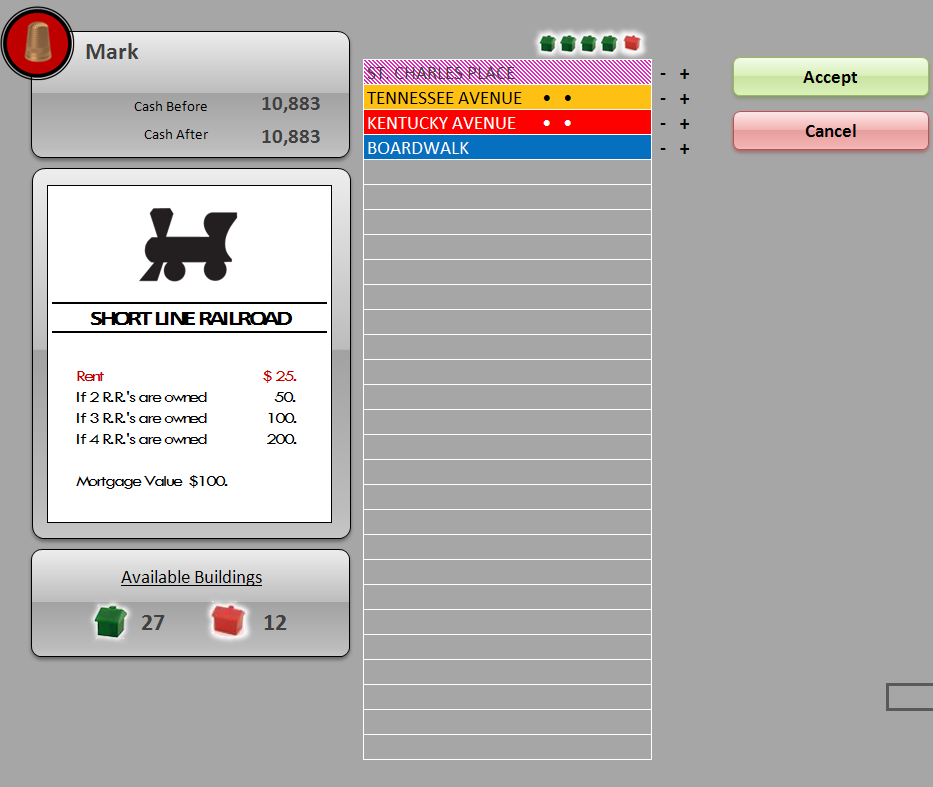Remove a house from Tennessee Avenue
The image size is (933, 787).
[663, 99]
